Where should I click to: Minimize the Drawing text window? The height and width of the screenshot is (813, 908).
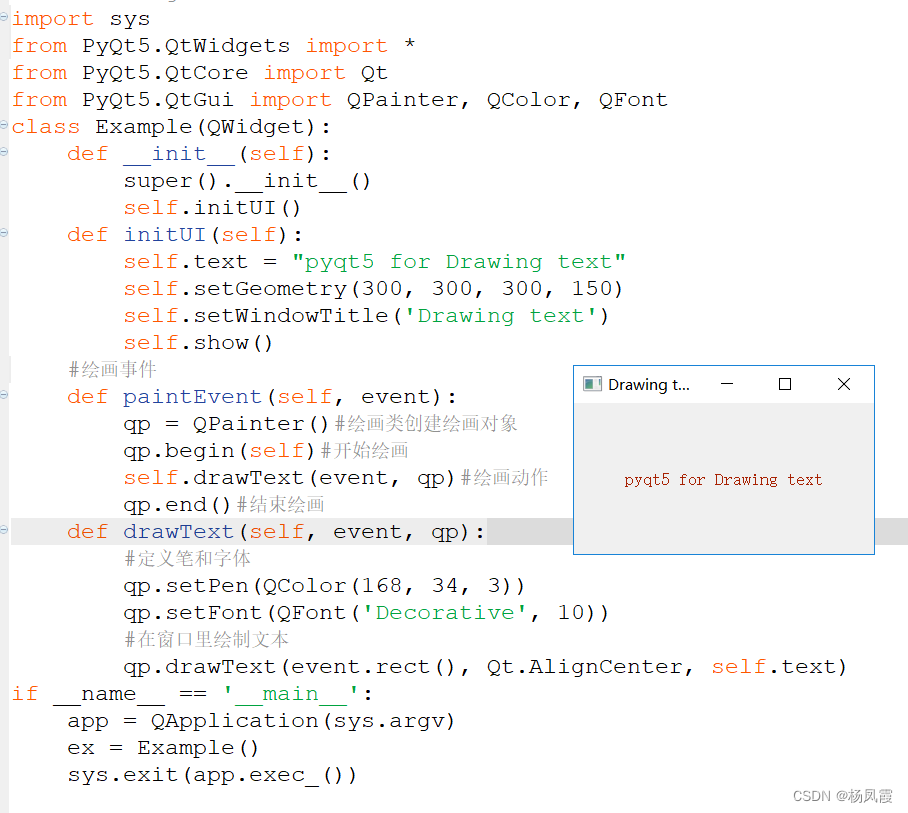(727, 384)
